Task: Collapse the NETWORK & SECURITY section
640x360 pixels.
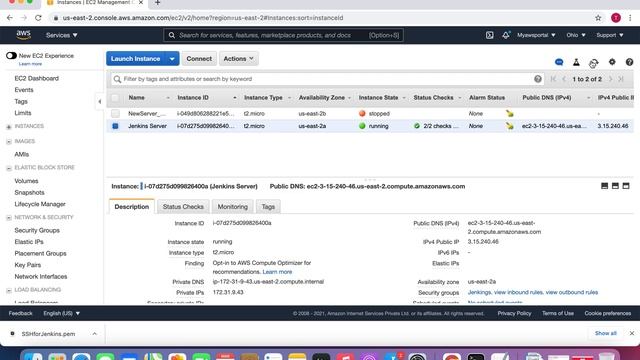Action: [9, 218]
